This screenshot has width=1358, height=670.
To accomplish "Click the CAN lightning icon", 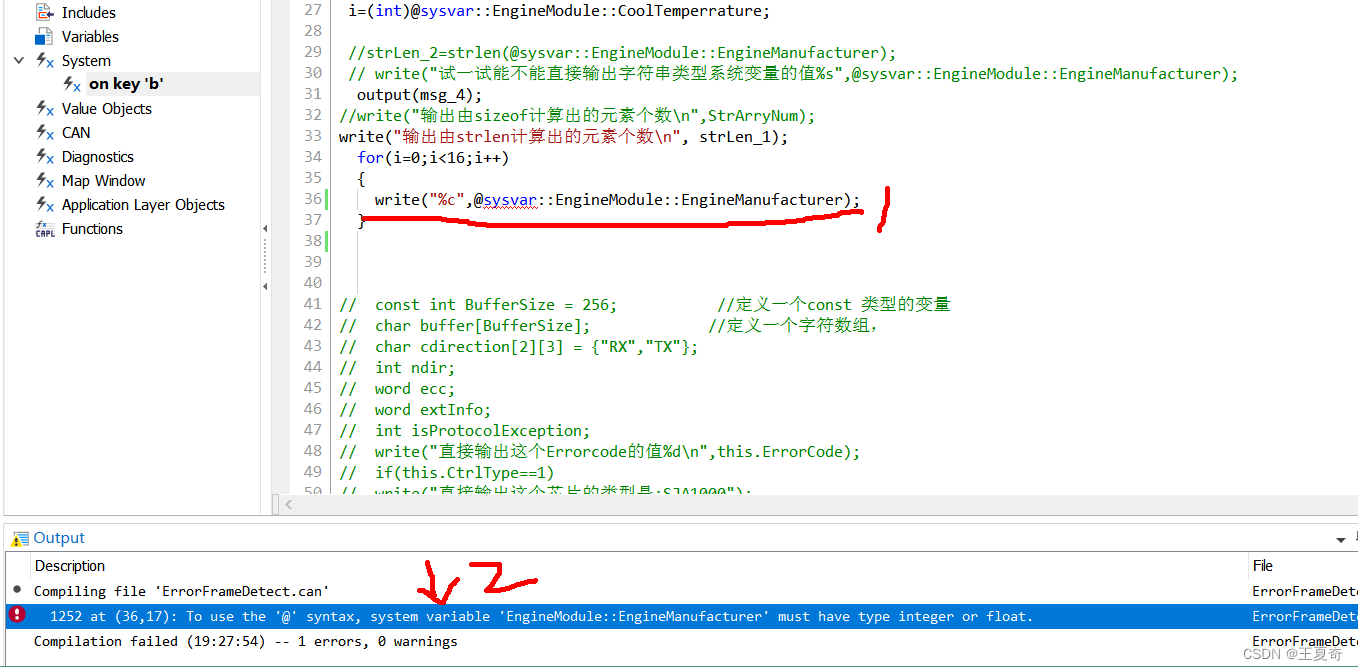I will (x=45, y=133).
